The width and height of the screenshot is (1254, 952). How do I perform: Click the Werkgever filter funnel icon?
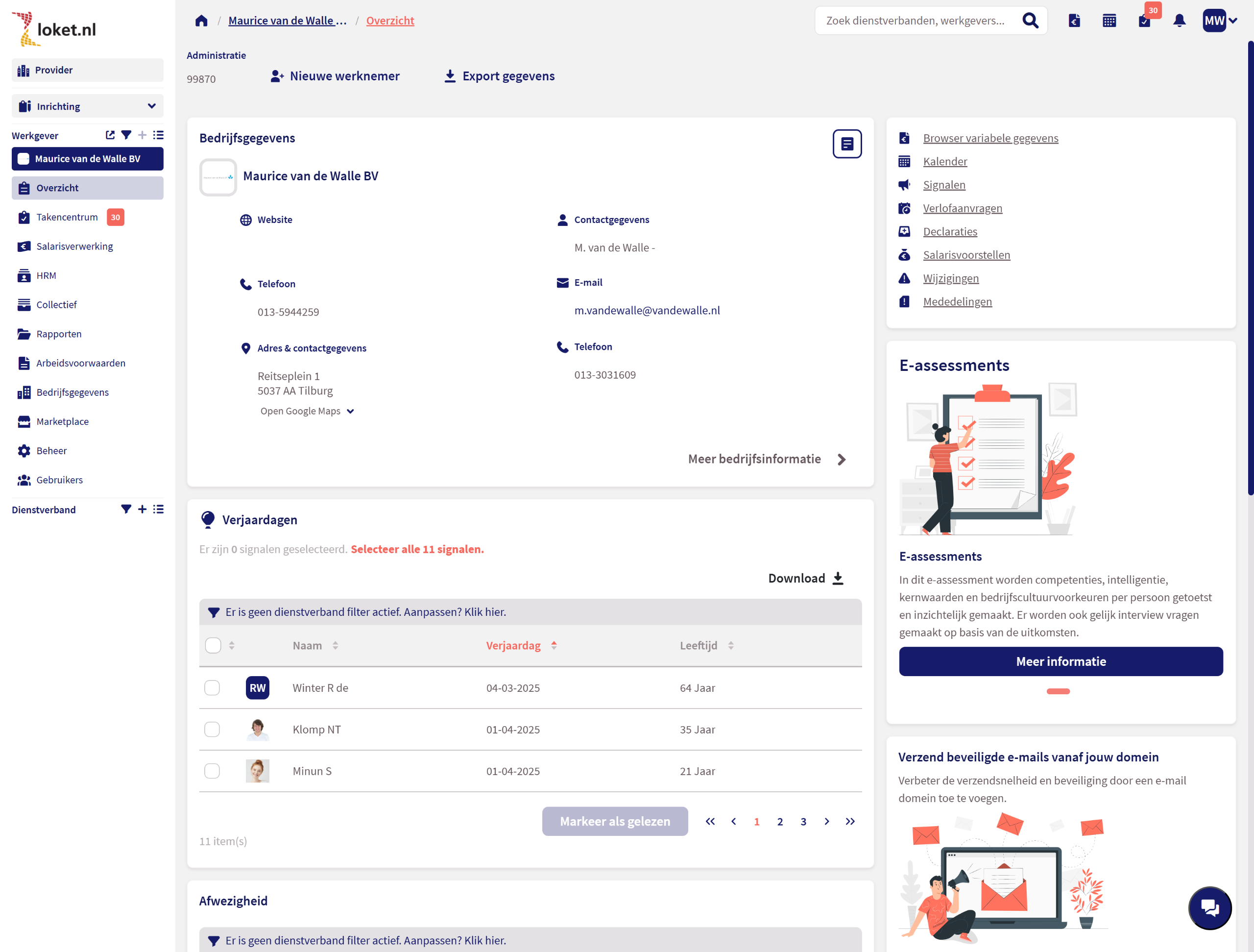(126, 135)
